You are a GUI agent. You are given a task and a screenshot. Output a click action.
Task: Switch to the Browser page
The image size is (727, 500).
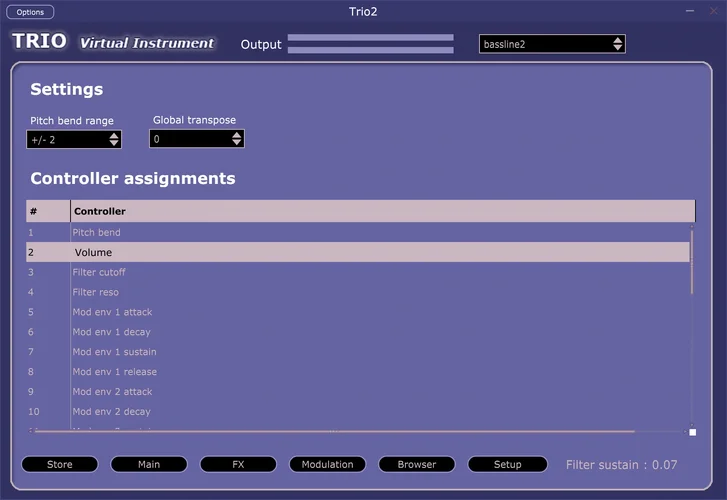417,464
